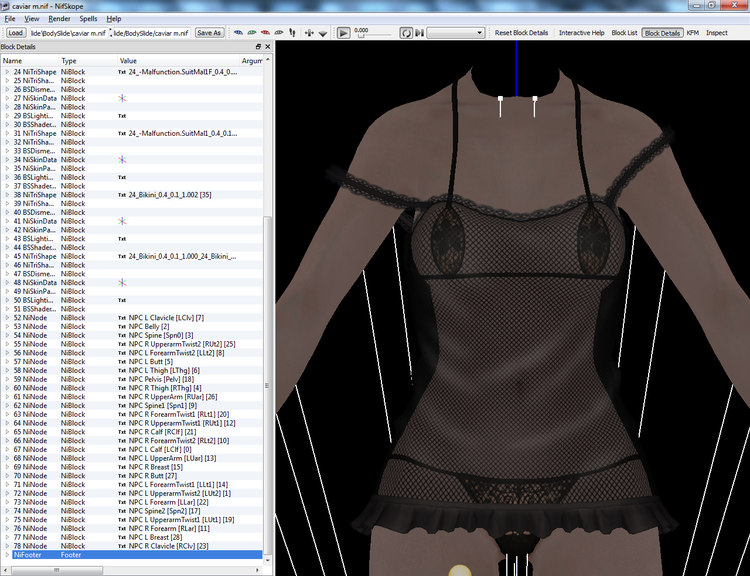Toggle the Block List panel
750x576 pixels.
click(624, 33)
